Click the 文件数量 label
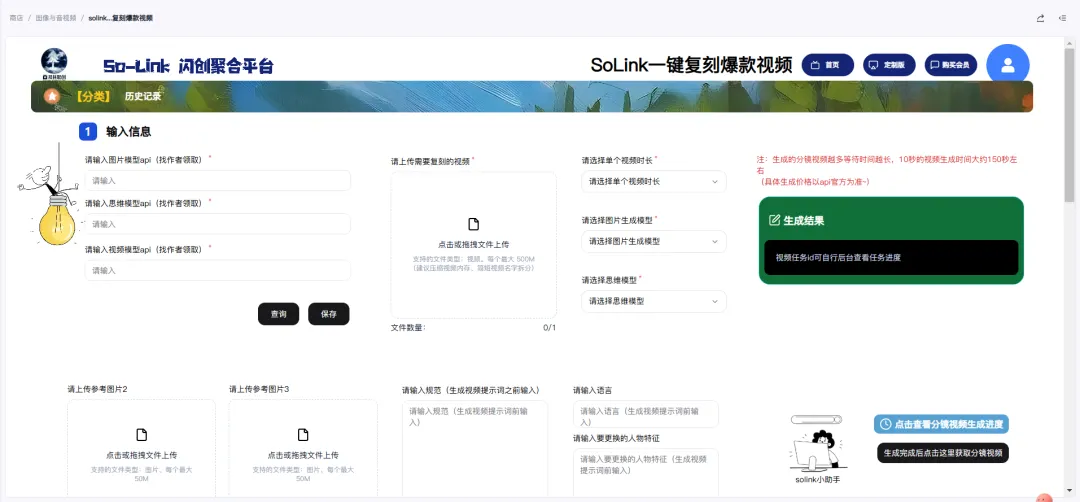This screenshot has height=502, width=1080. pos(408,328)
